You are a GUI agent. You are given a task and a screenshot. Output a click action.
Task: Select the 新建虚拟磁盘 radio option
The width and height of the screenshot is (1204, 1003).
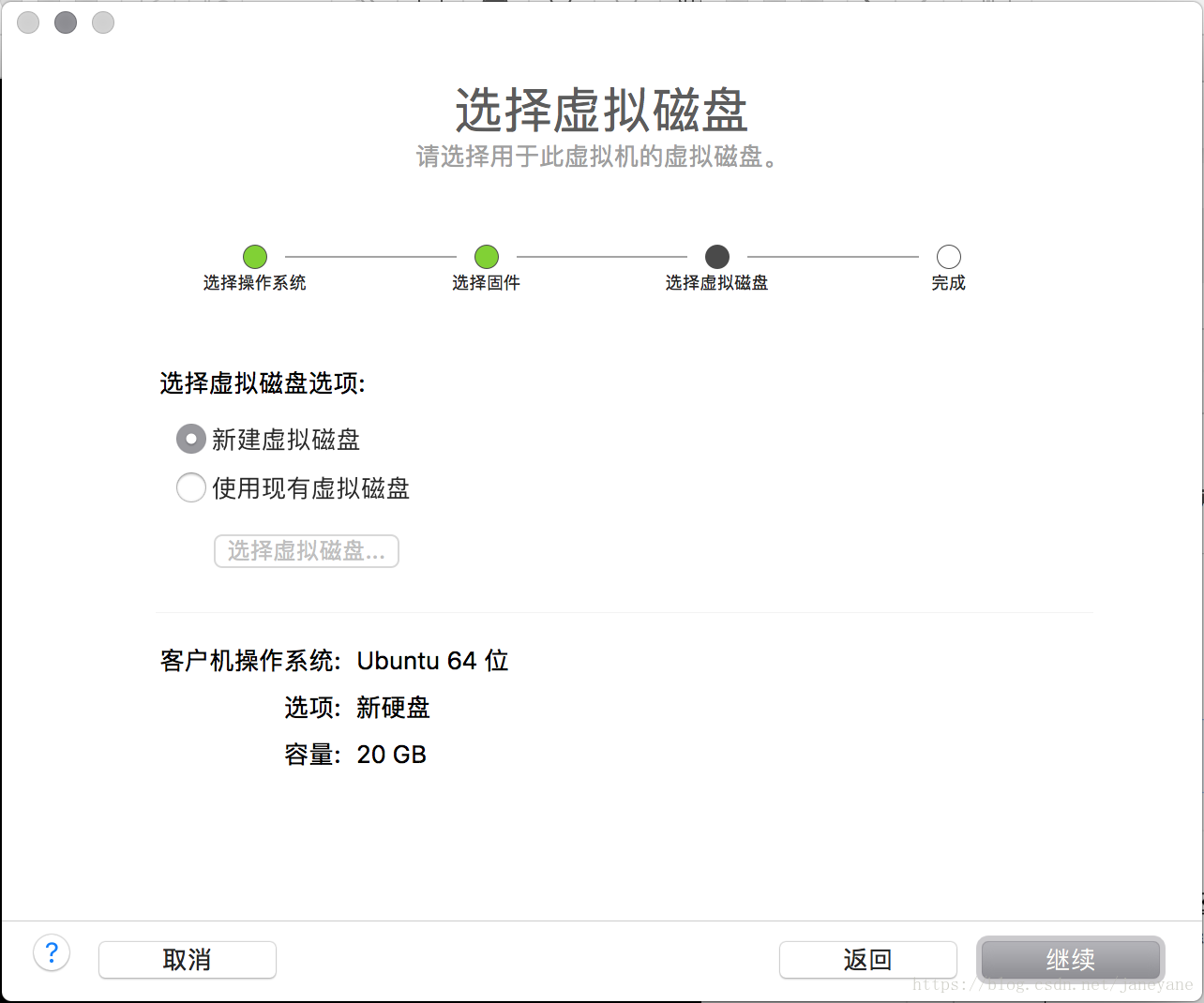pos(190,439)
